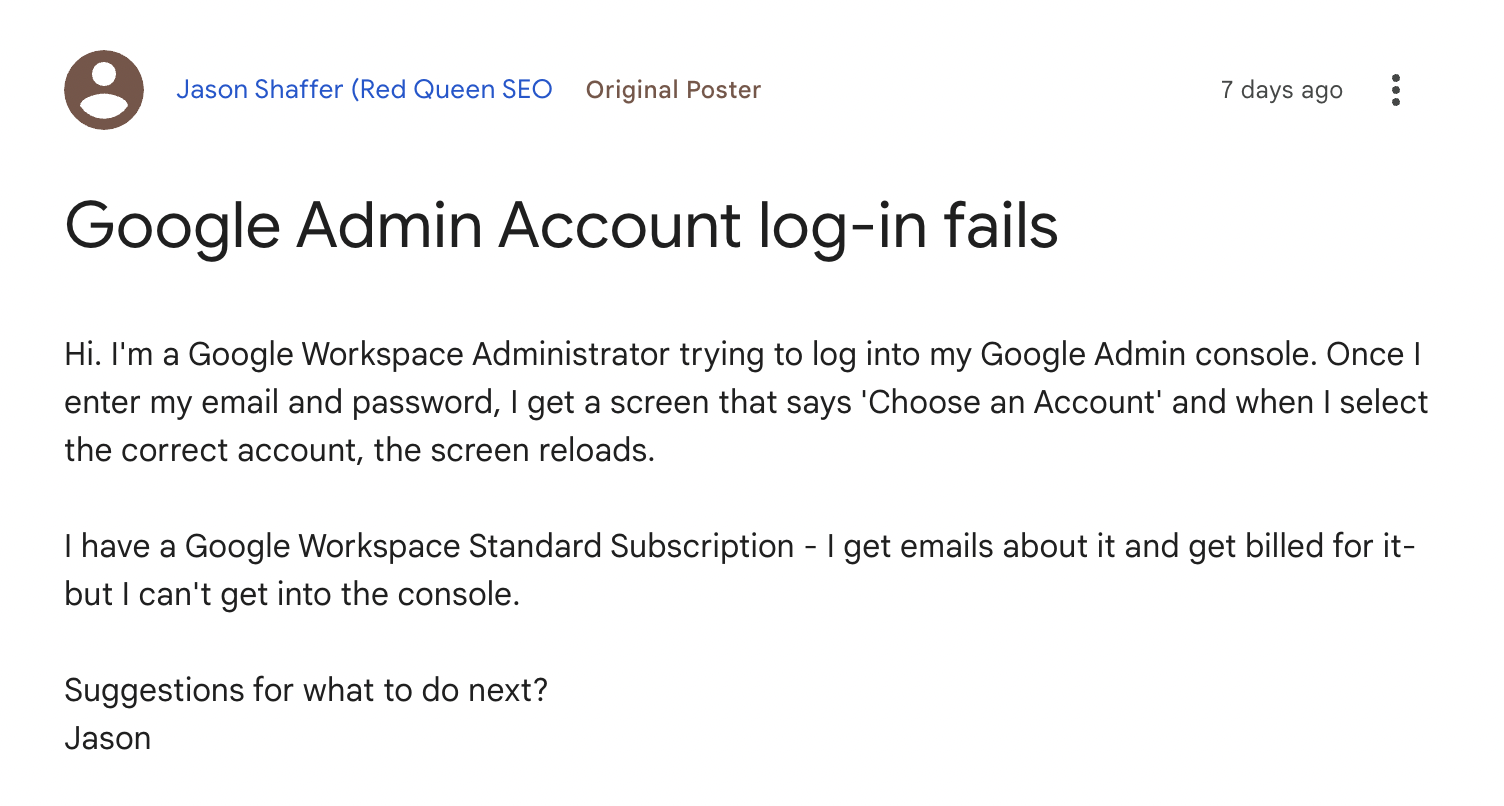Click 'Suggestions for what to do next?' line
1504x806 pixels.
click(x=306, y=691)
